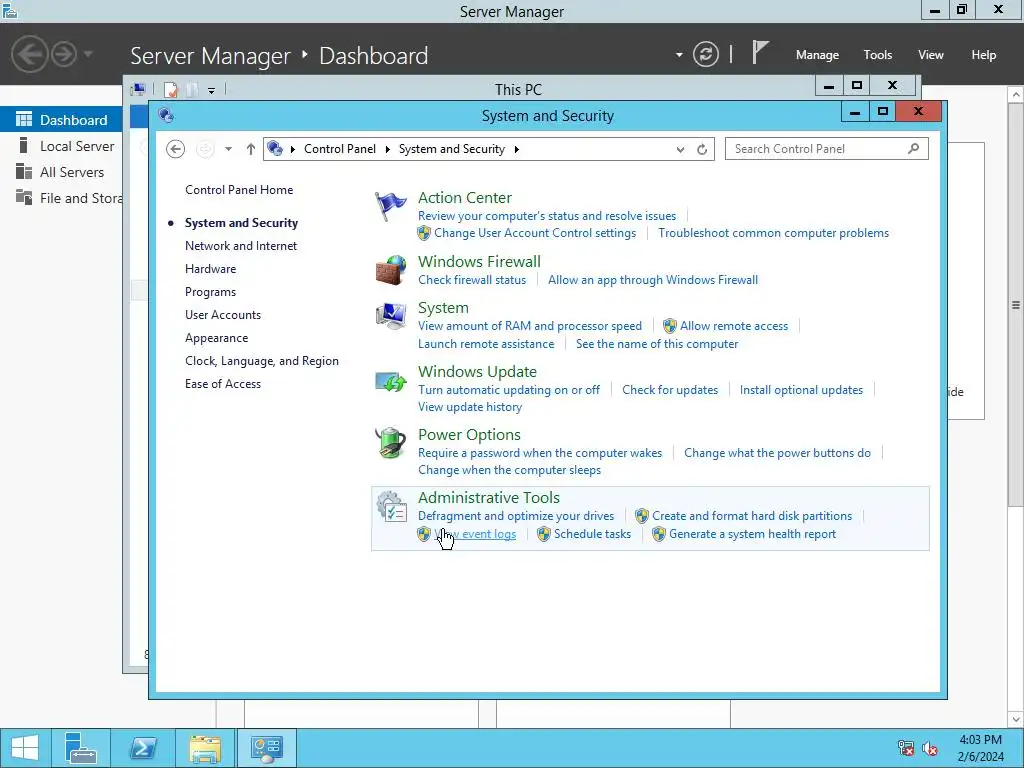1024x768 pixels.
Task: Open Windows Firewall brick wall icon
Action: tap(391, 270)
